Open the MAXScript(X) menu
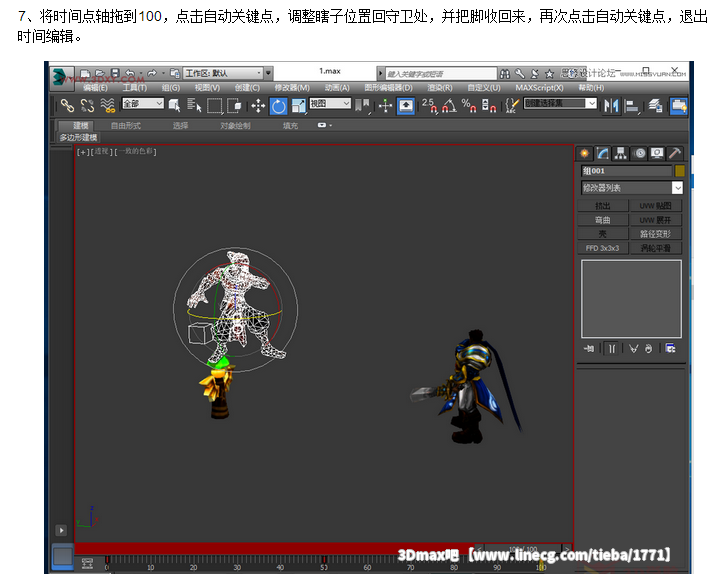Screen dimensions: 710x574 coord(539,87)
